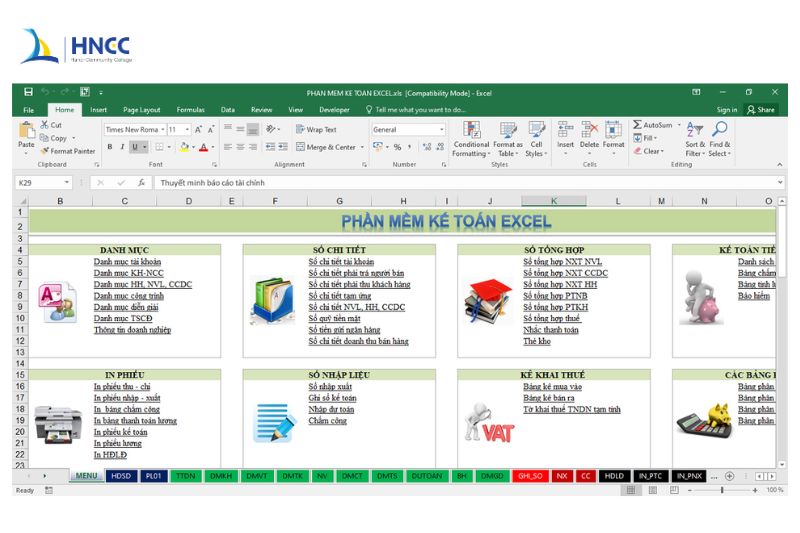Open the File tab
Viewport: 800px width, 533px height.
coord(29,110)
